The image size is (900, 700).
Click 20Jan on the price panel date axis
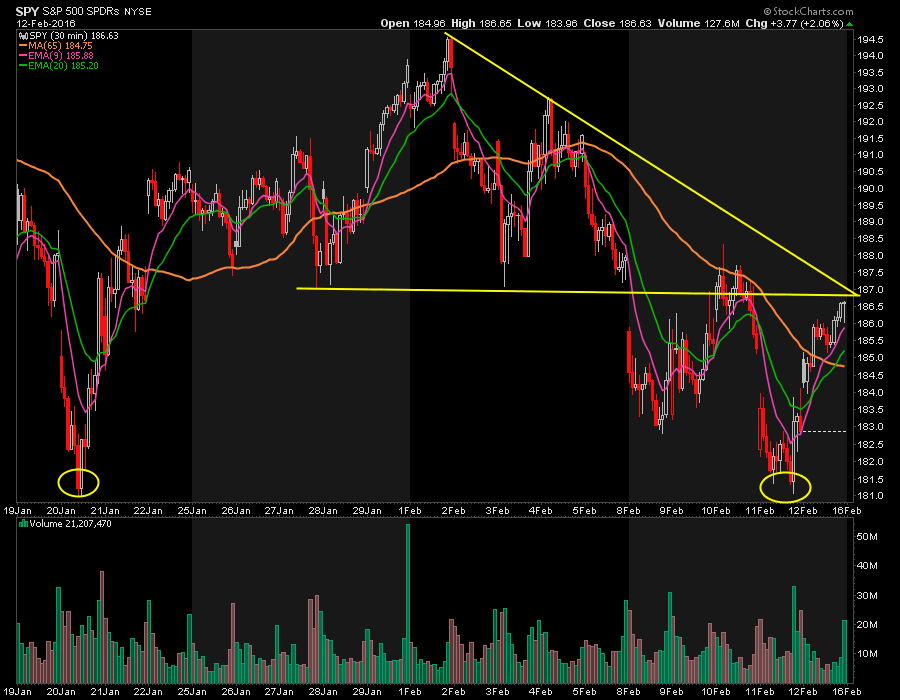click(61, 511)
